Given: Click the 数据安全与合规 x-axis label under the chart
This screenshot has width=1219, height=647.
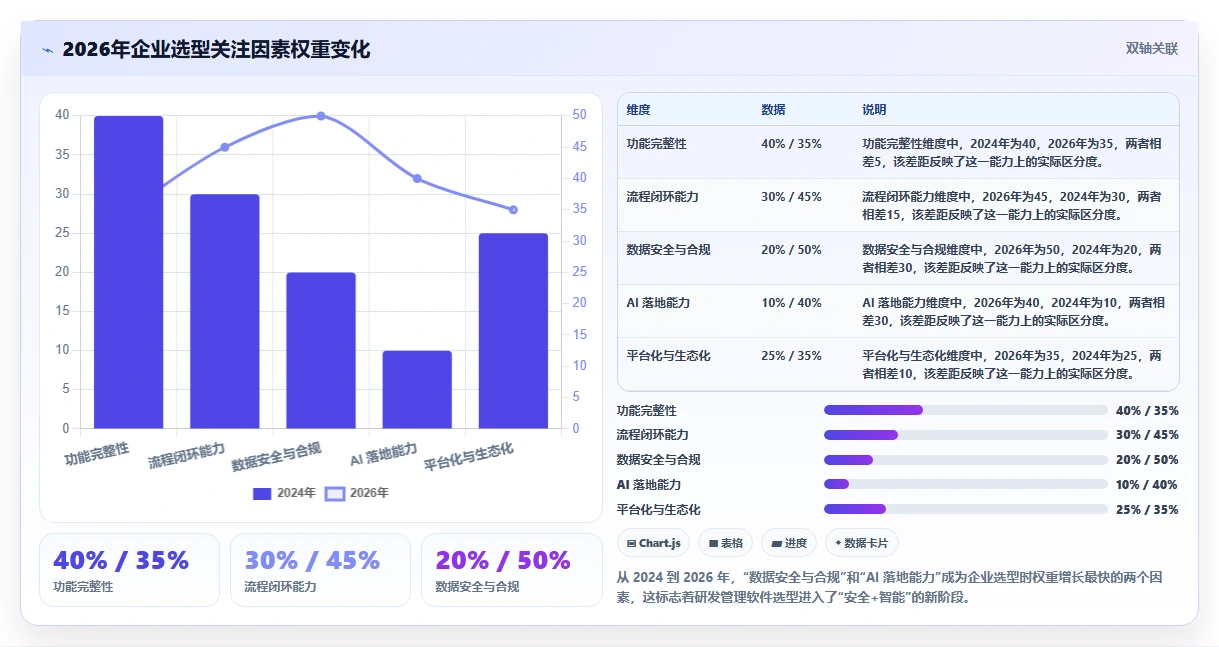Looking at the screenshot, I should 277,457.
